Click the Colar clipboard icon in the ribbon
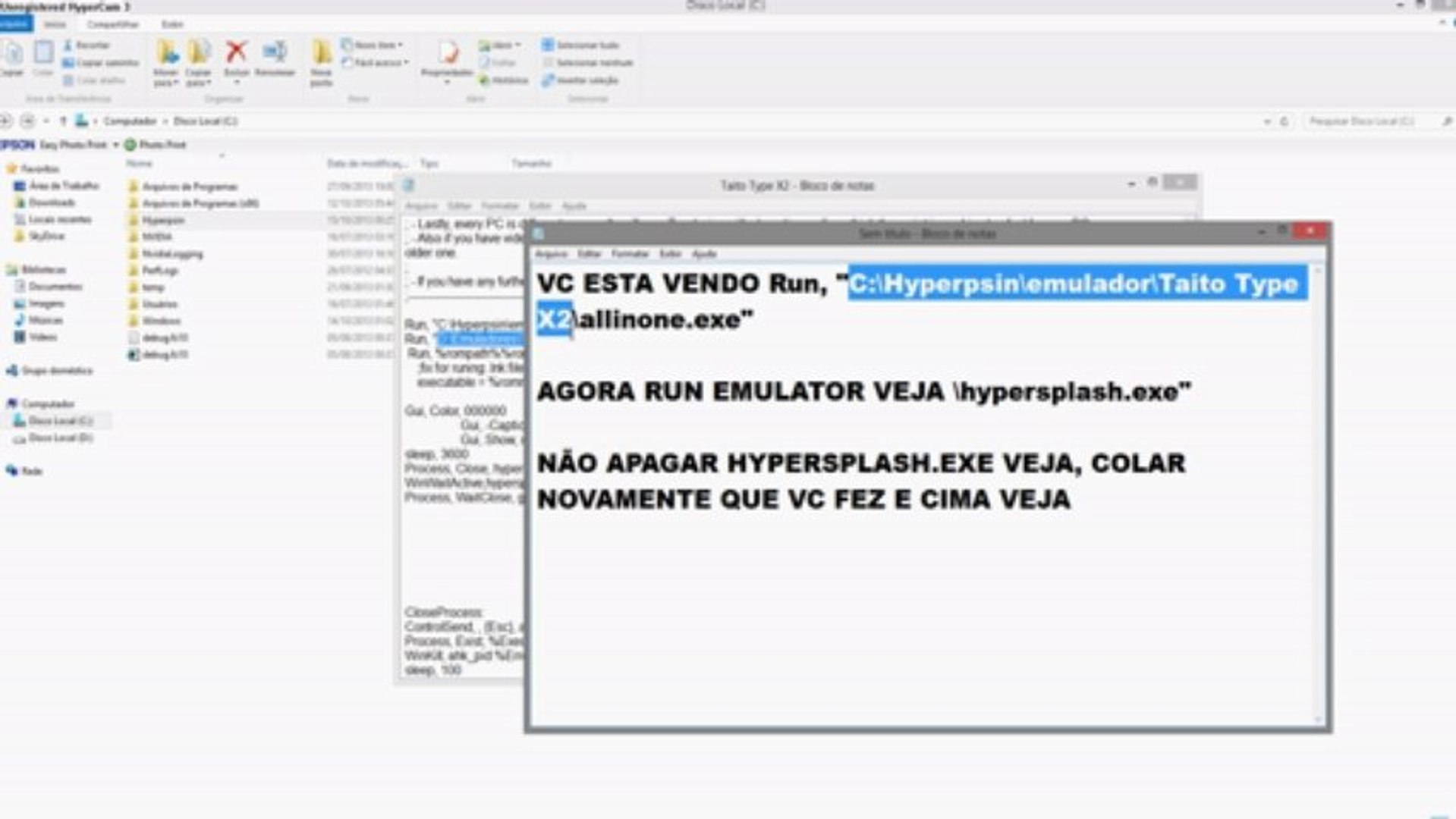The height and width of the screenshot is (819, 1456). (43, 58)
